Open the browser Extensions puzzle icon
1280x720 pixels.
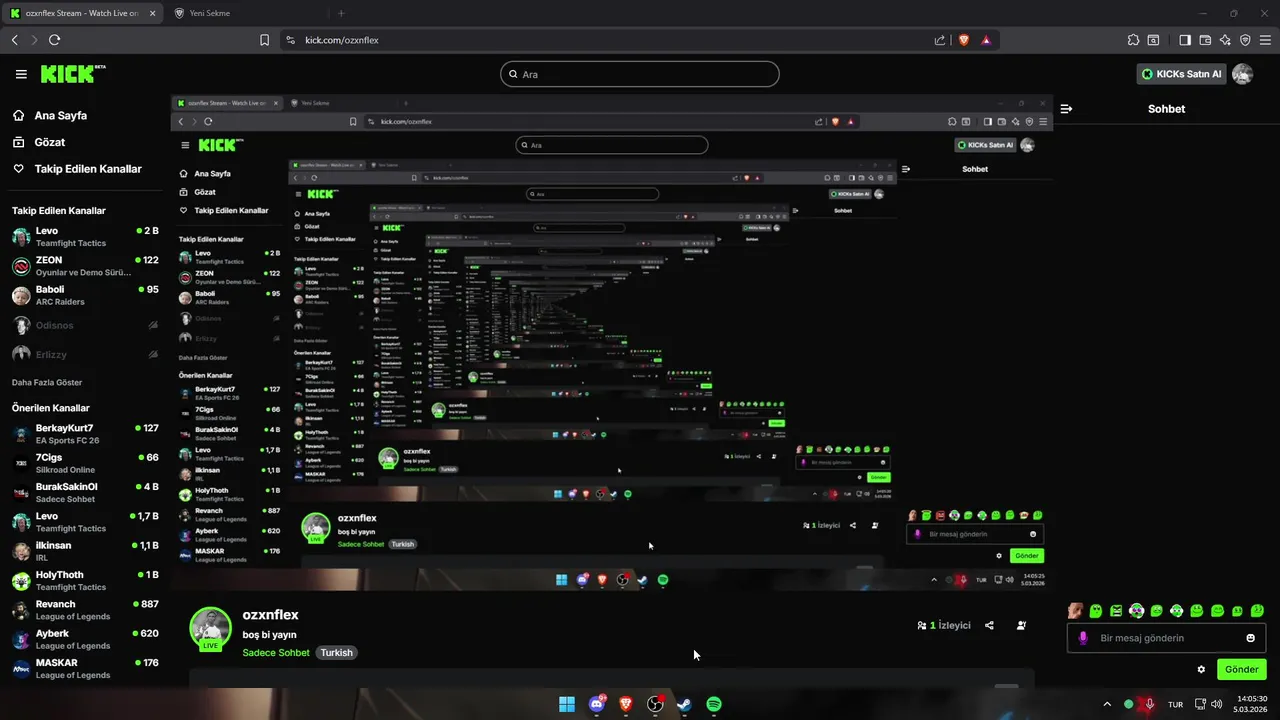point(1133,40)
